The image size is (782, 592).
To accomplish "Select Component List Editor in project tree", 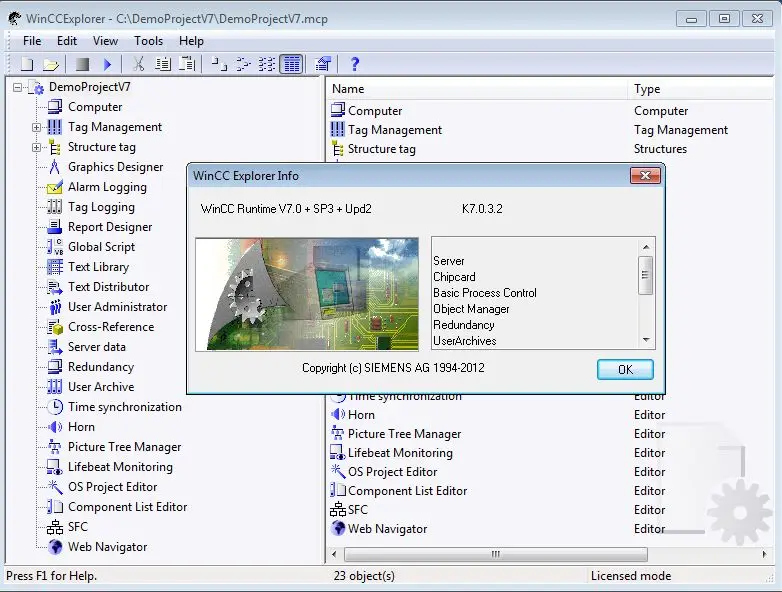I will pyautogui.click(x=127, y=507).
